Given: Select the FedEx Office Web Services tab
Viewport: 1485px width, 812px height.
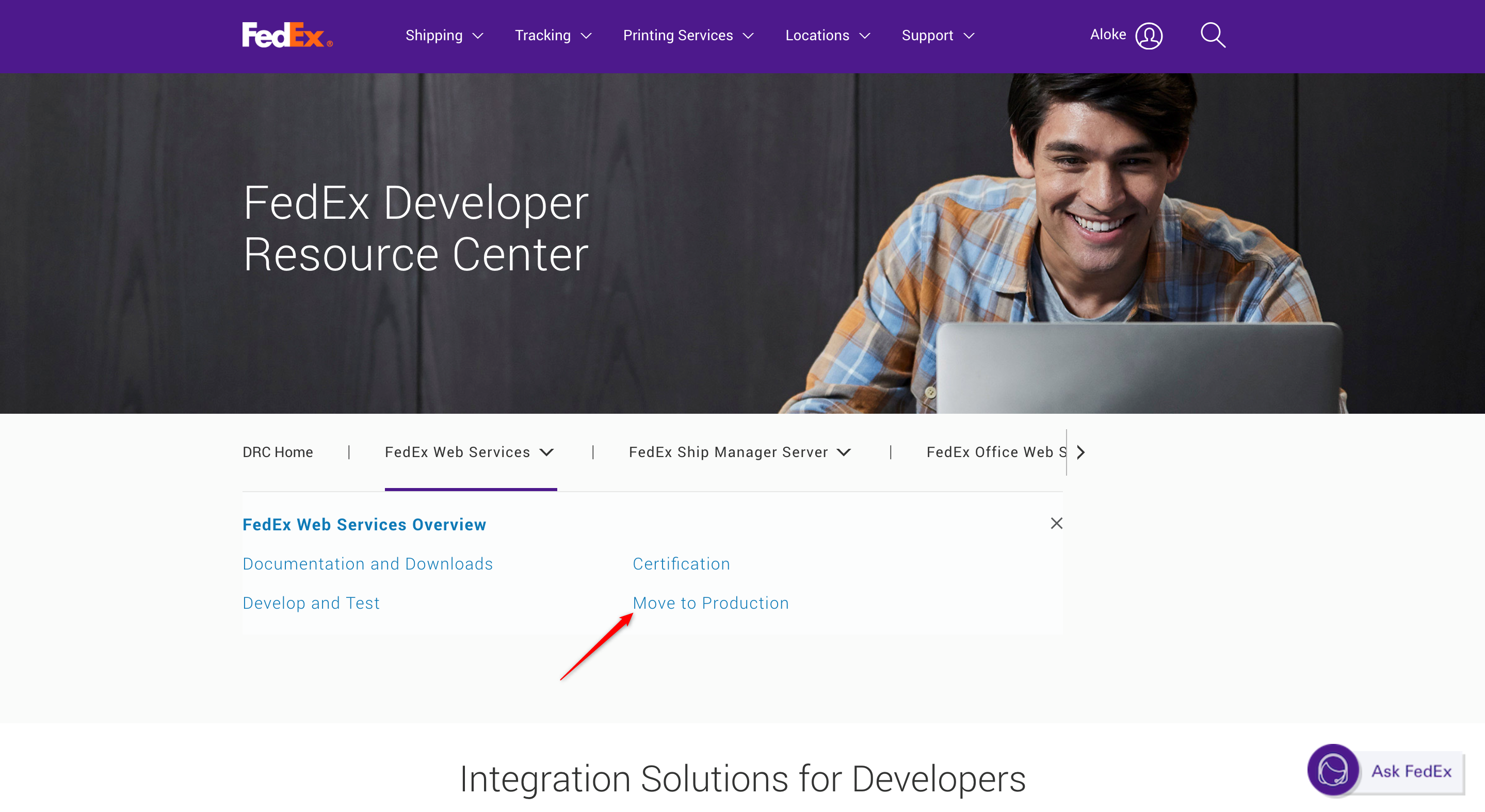Looking at the screenshot, I should (995, 452).
